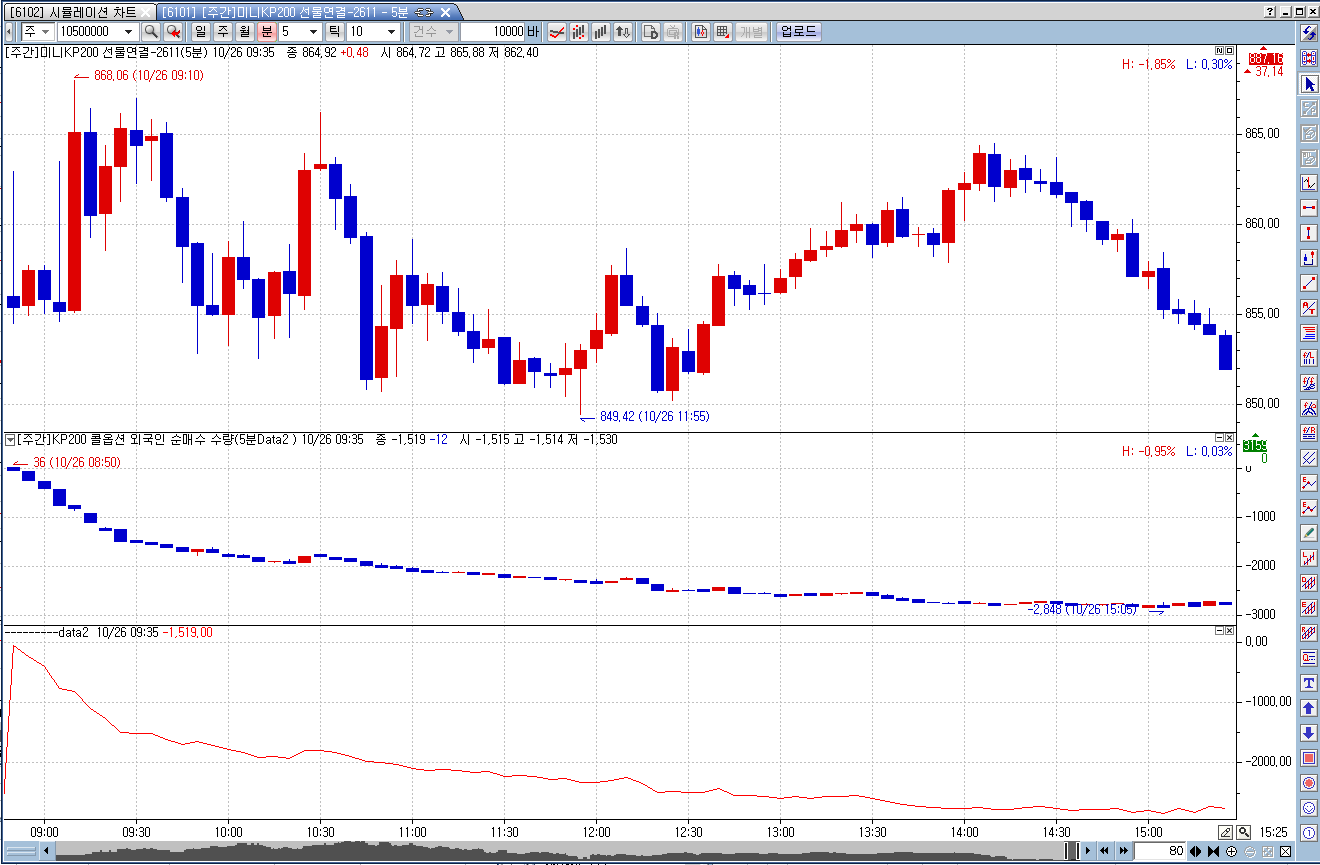Viewport: 1320px width, 865px height.
Task: Click the zoom-in plus circle icon
Action: click(x=1231, y=852)
